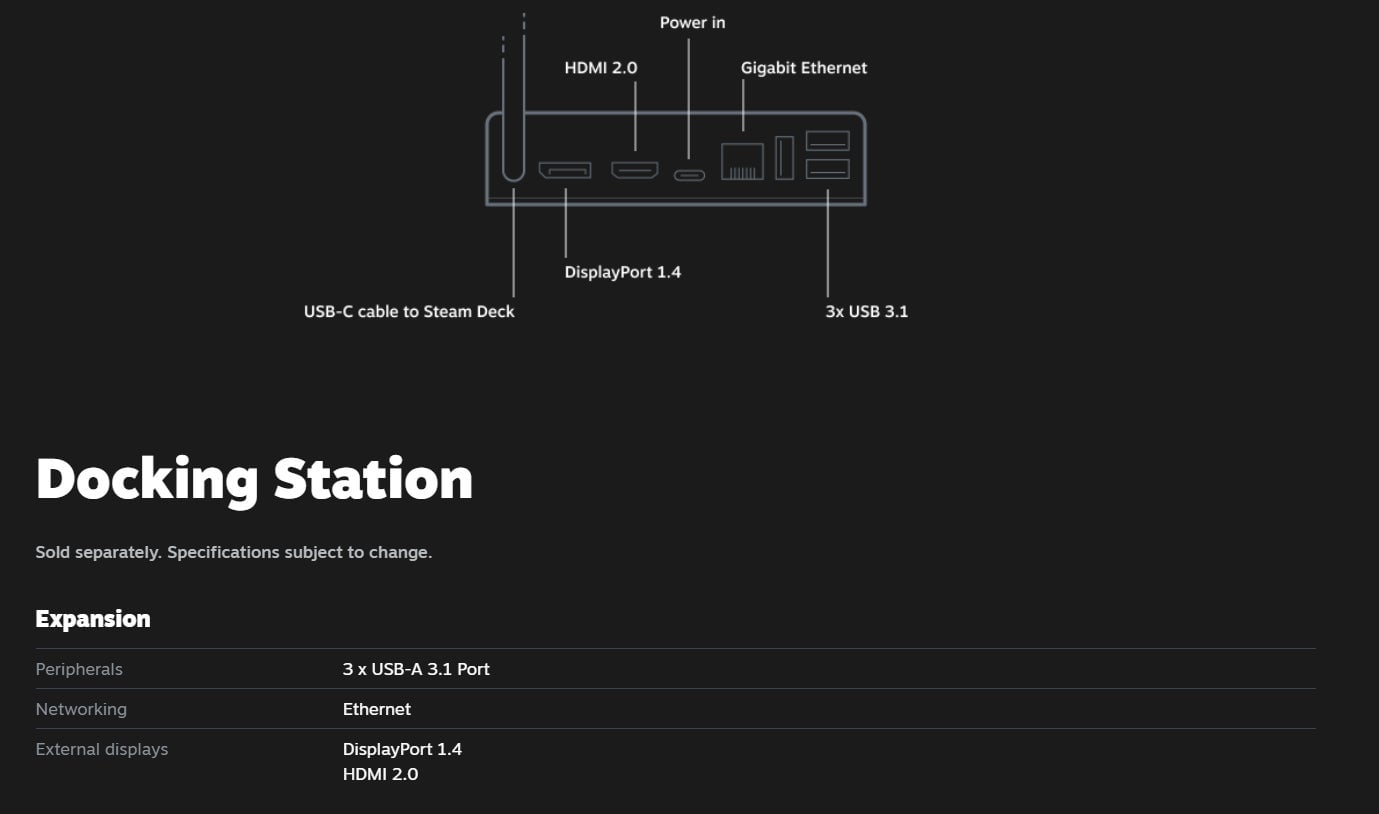Click the Expansion section heading
1379x814 pixels.
93,618
